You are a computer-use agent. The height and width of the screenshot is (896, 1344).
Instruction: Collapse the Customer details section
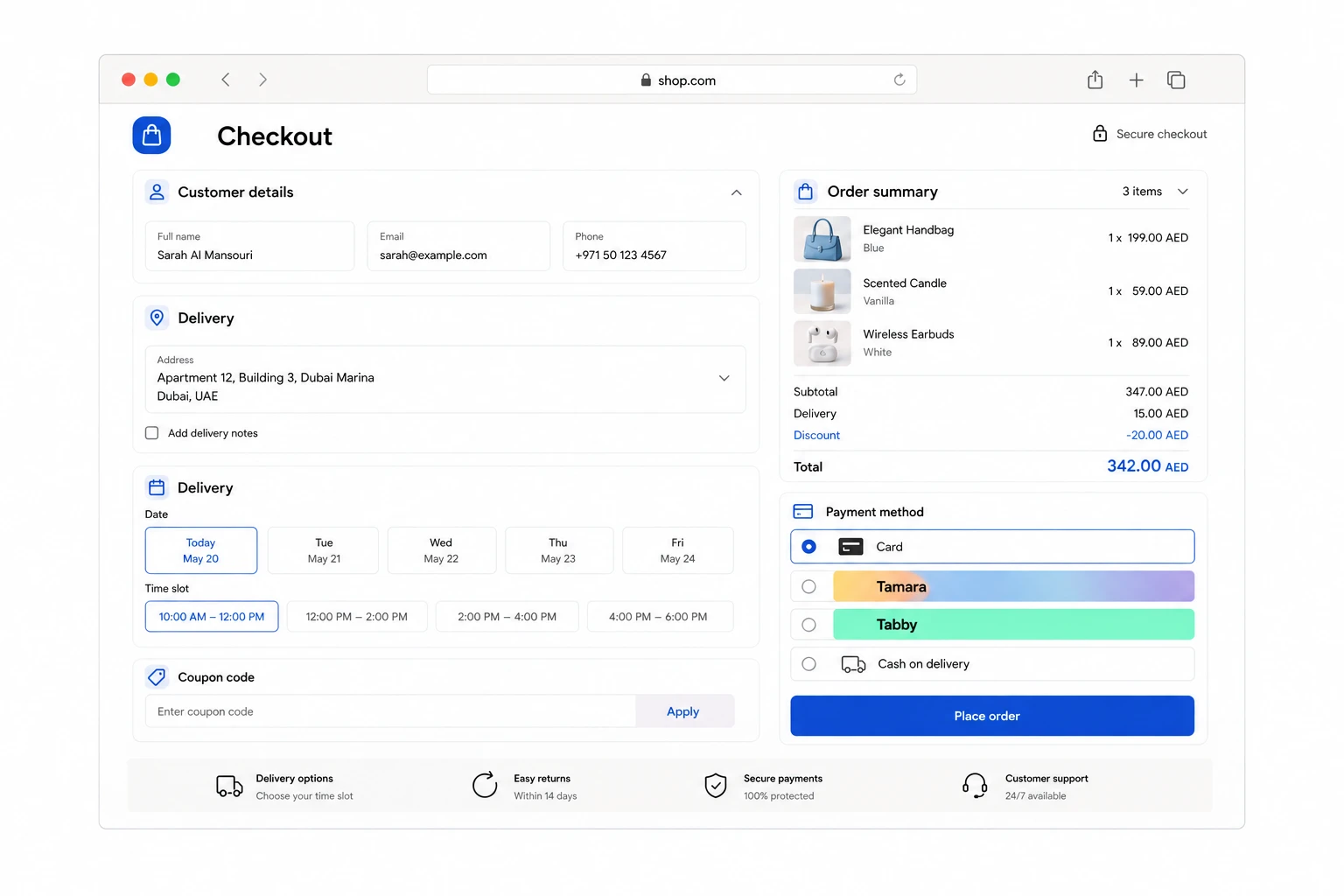point(737,192)
